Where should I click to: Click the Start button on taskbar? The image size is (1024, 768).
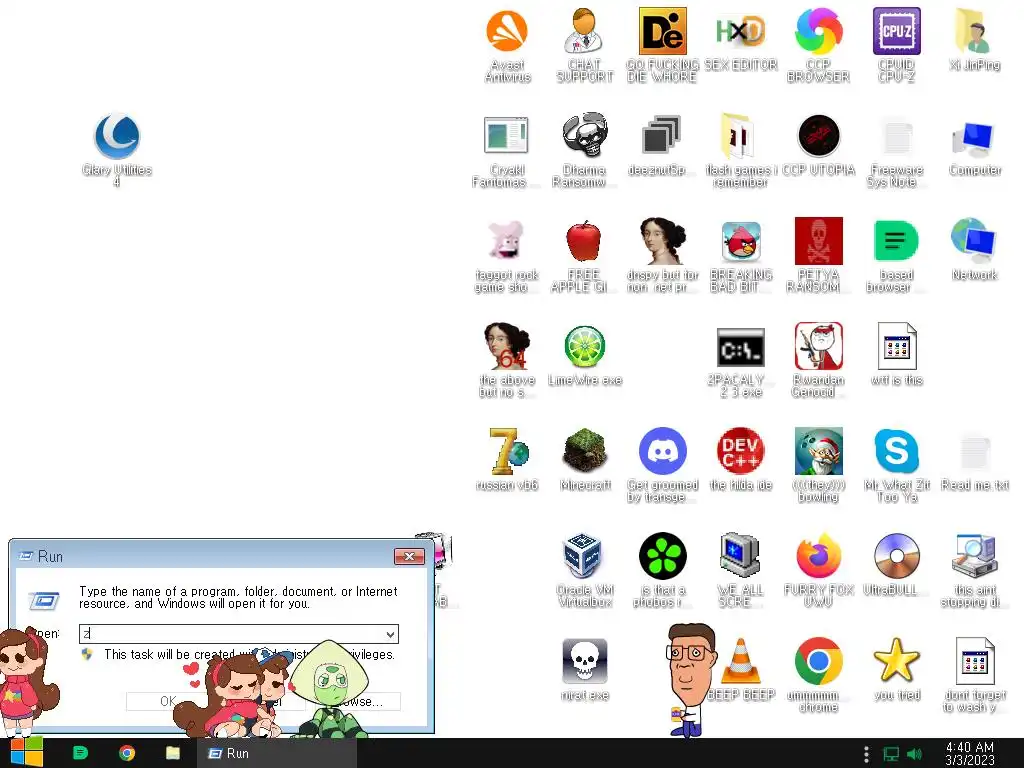point(27,753)
